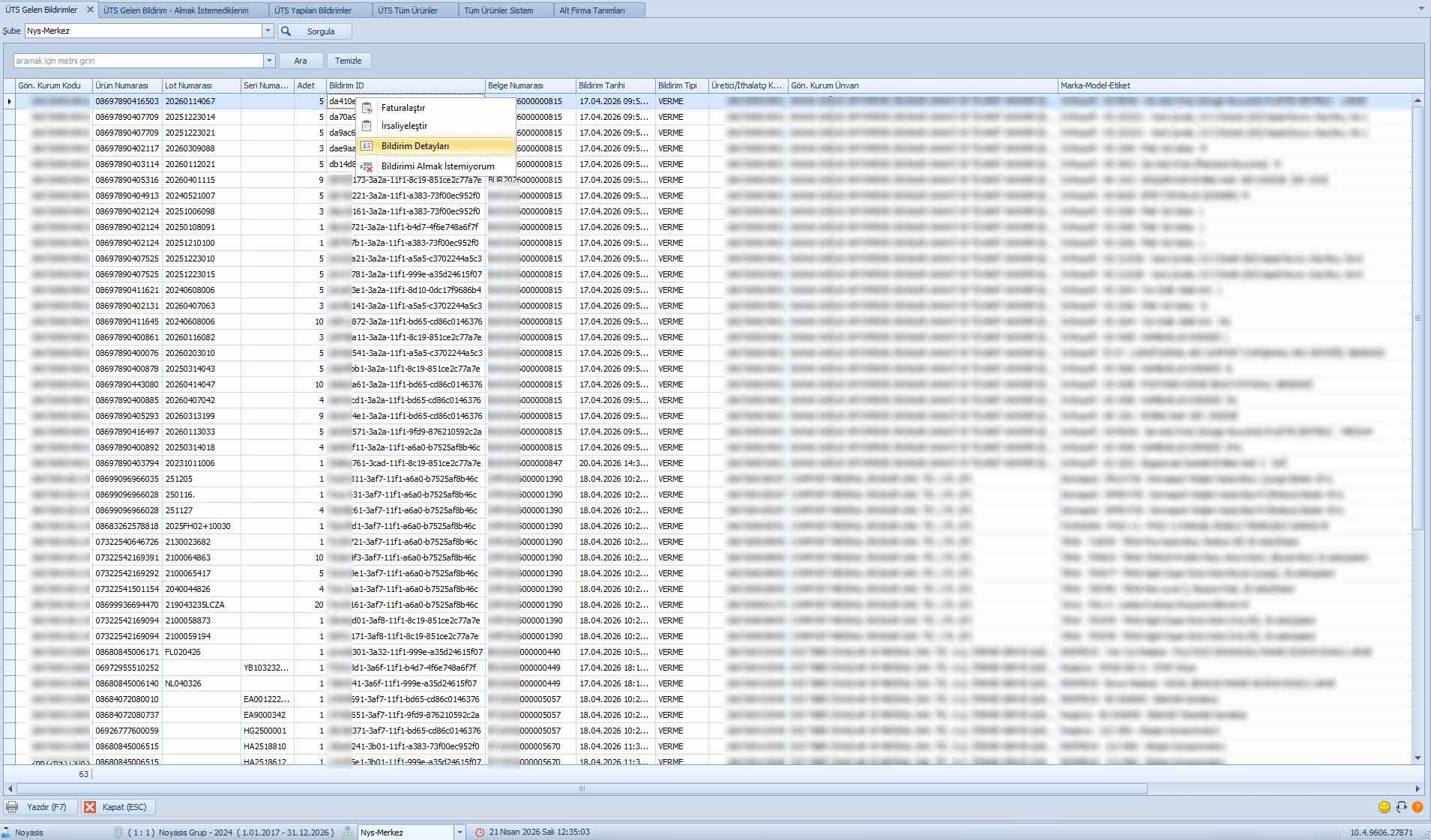
Task: Click the printer icon on Yazdır button
Action: tap(12, 807)
